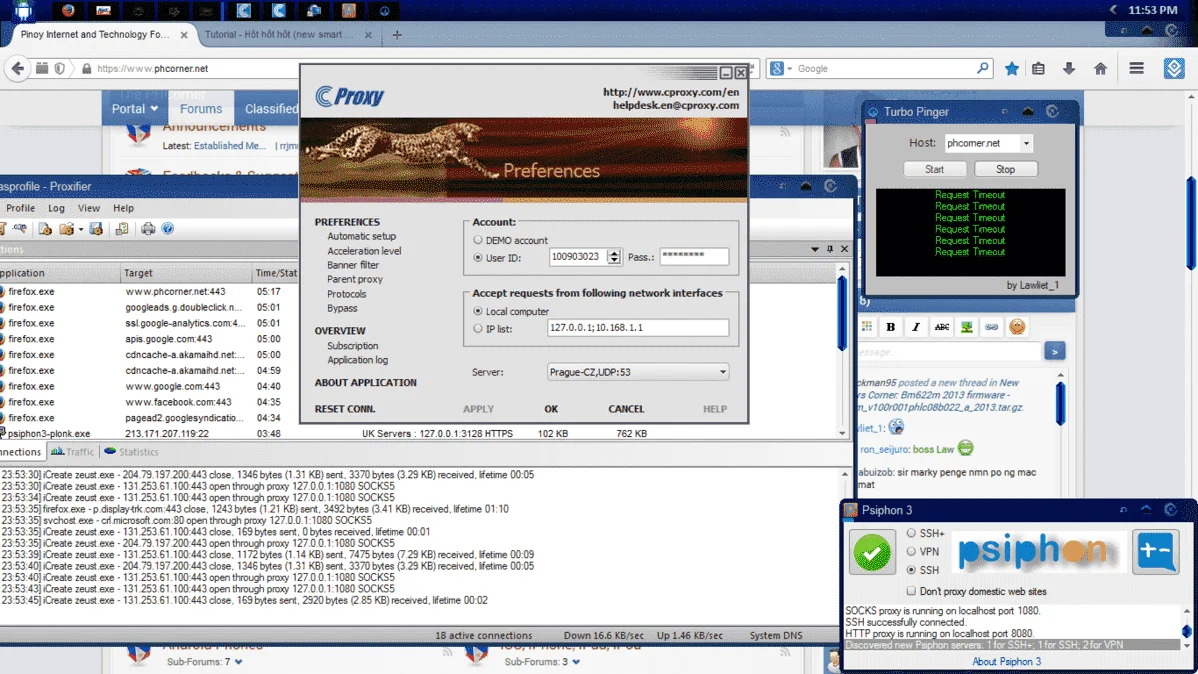Expand Sub-Forums: 3 dropdown
1198x674 pixels.
click(x=575, y=662)
